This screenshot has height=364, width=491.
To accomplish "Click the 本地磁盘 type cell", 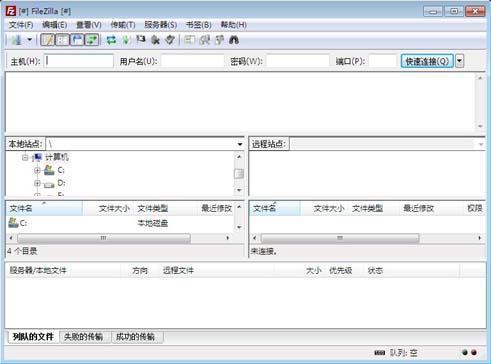I will 153,223.
